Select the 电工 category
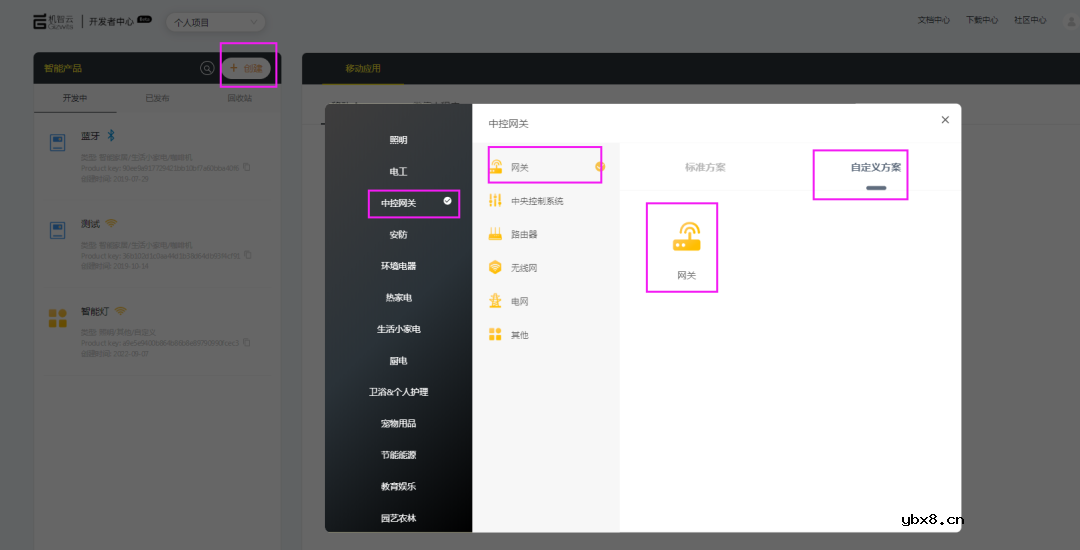Screen dimensions: 1080x550 pos(398,171)
